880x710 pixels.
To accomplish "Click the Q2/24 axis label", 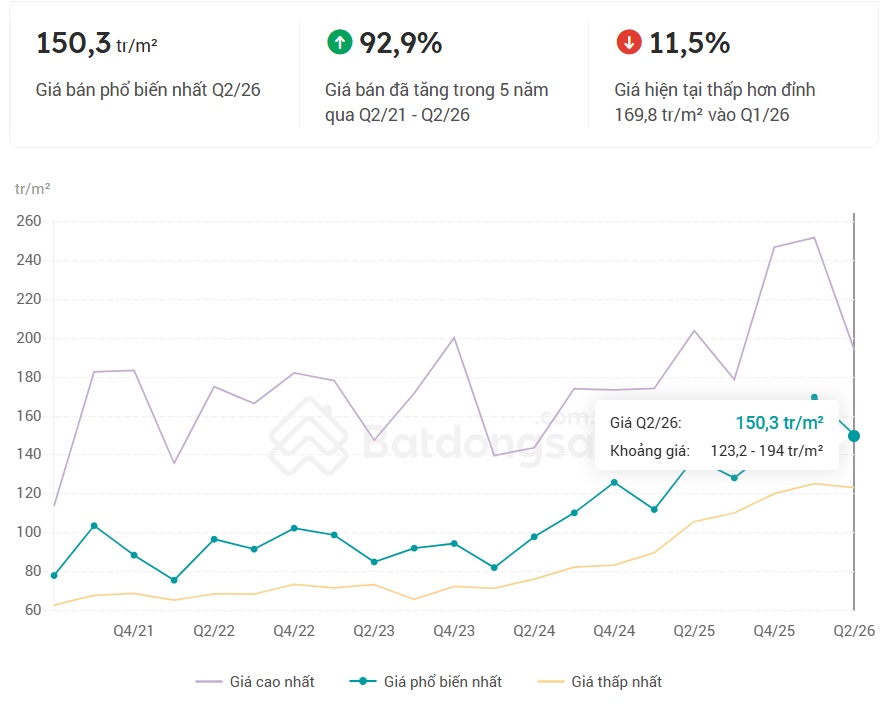I will point(534,631).
